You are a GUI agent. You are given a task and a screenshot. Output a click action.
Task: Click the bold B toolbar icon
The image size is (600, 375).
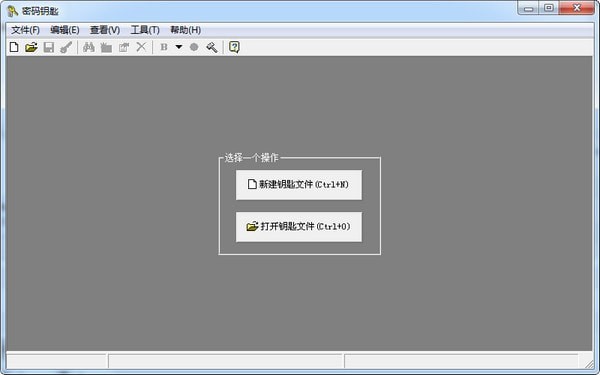164,47
